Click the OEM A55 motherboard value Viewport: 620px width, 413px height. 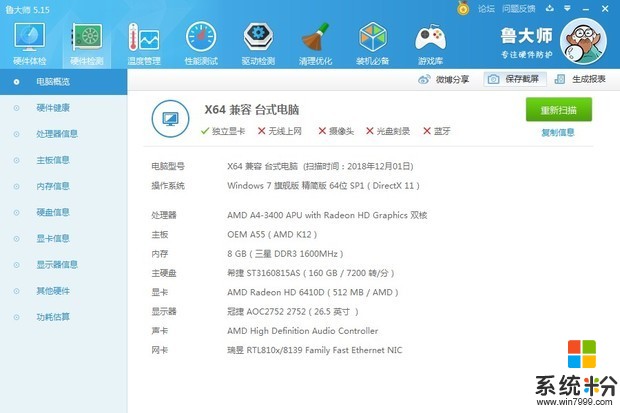click(272, 234)
